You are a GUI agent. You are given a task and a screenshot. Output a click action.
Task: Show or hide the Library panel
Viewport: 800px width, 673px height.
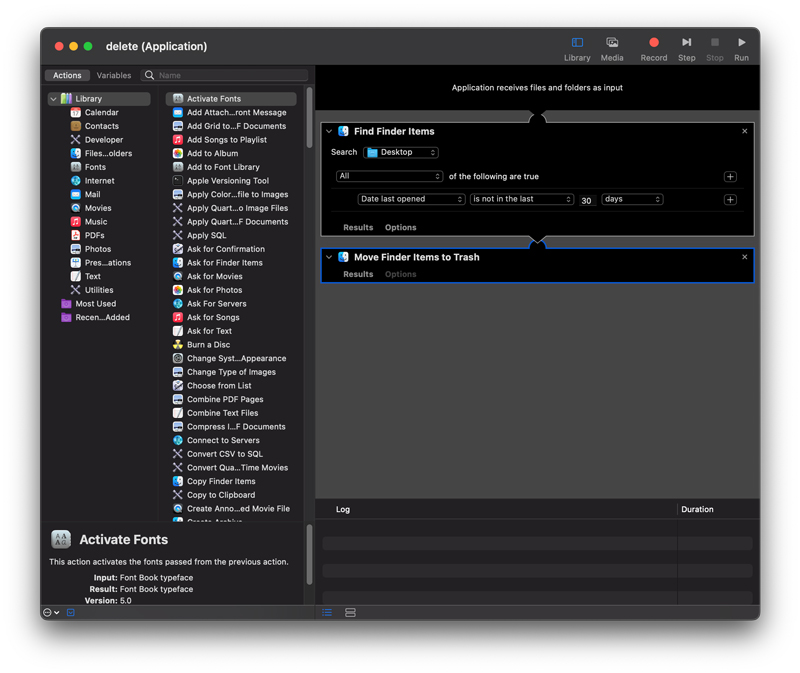(x=577, y=49)
